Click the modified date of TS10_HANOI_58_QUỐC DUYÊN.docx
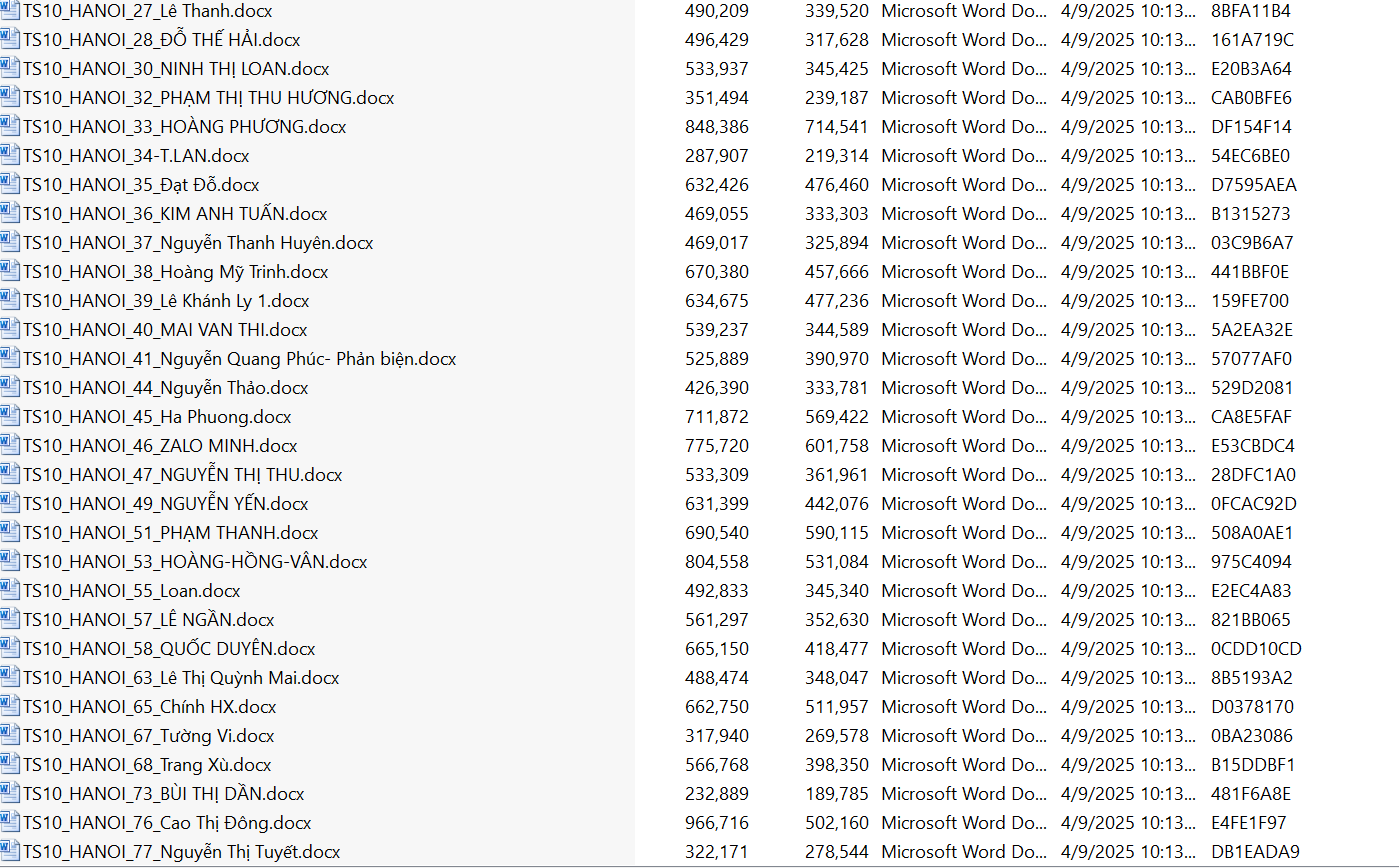 (x=1127, y=649)
